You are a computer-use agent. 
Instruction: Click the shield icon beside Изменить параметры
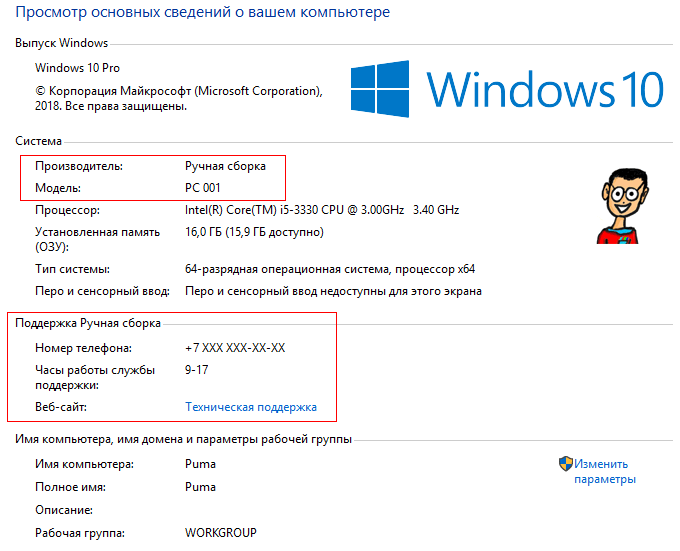click(566, 464)
